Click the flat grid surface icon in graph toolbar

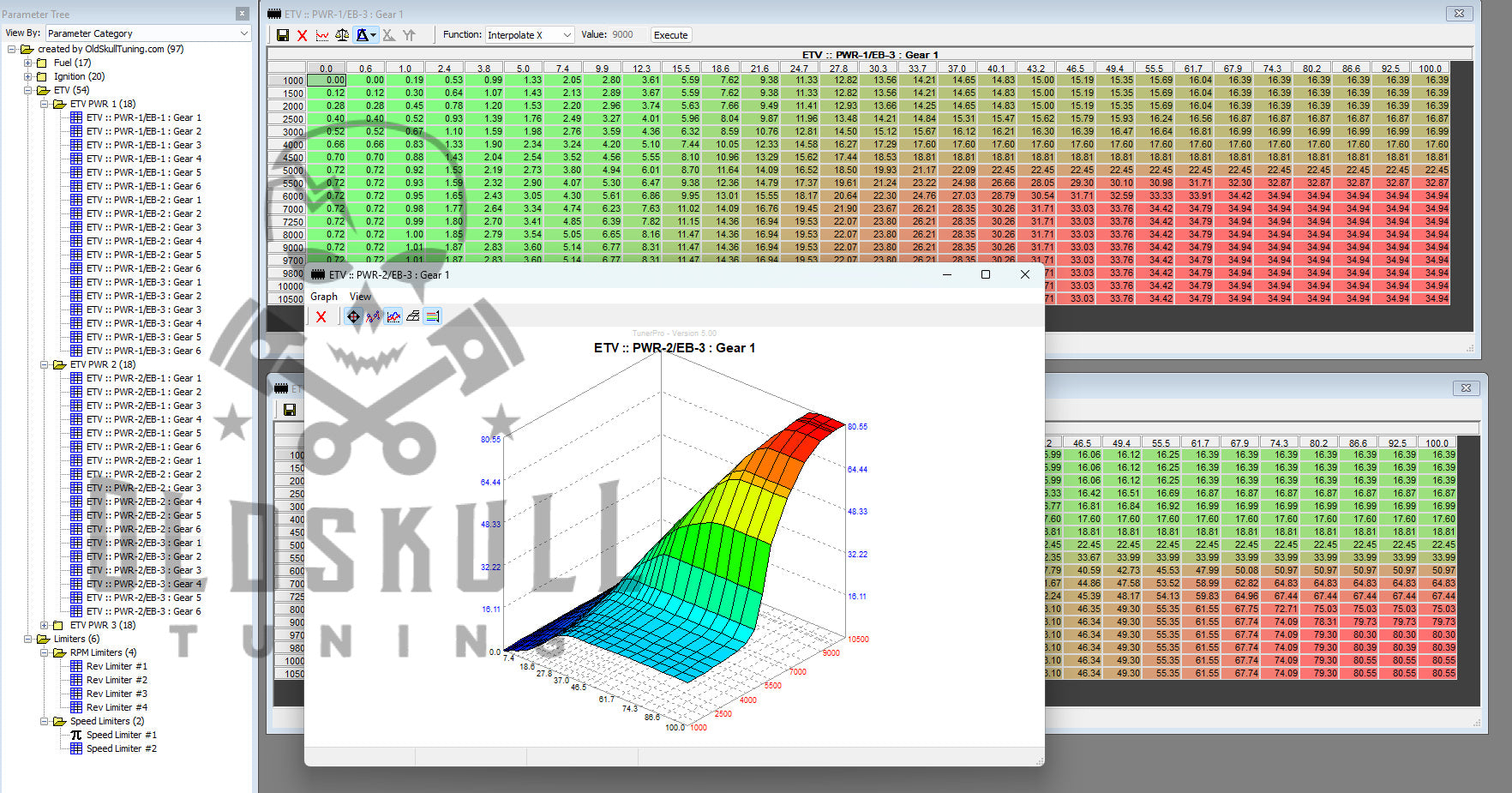pyautogui.click(x=413, y=317)
